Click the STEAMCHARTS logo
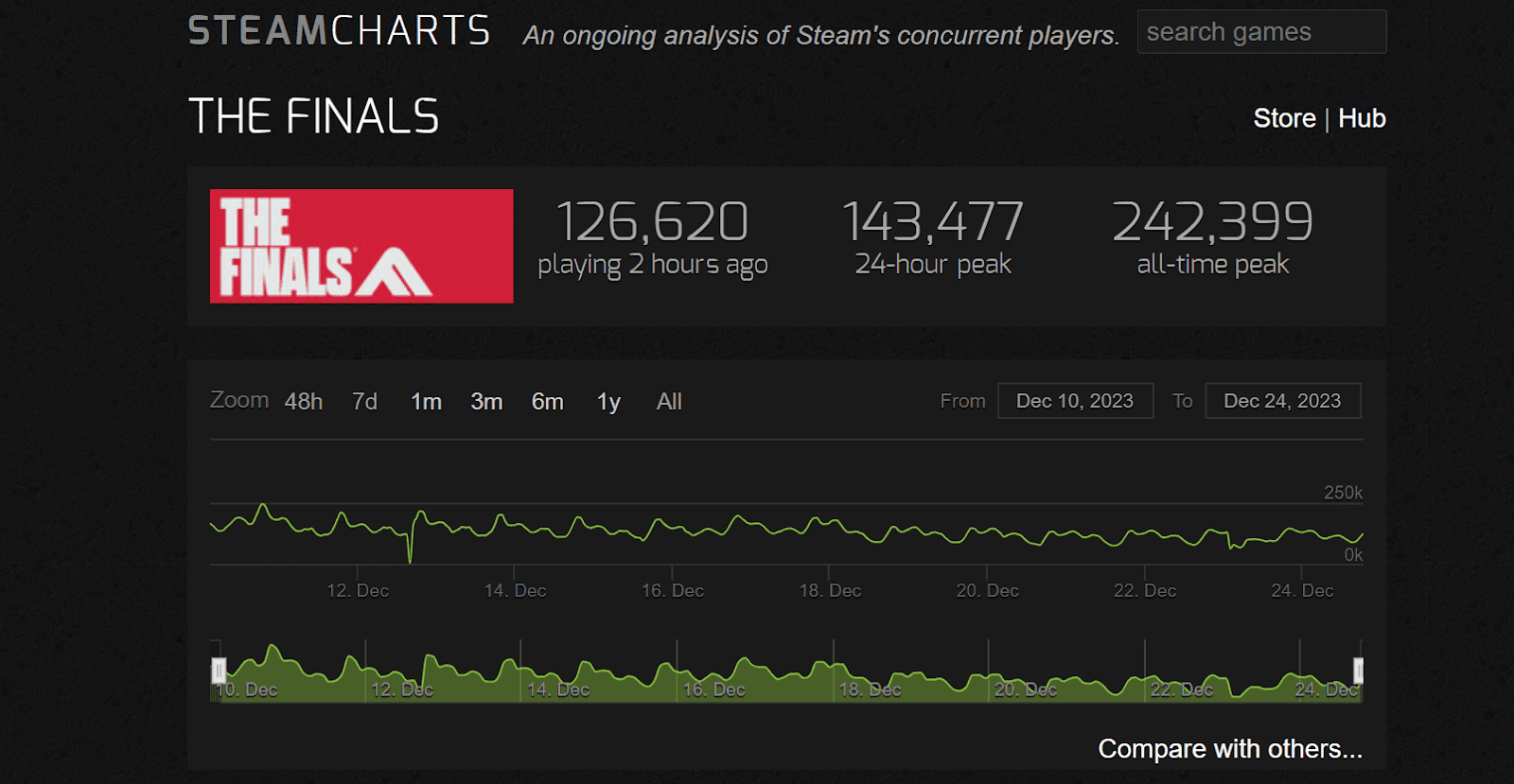 click(x=339, y=31)
